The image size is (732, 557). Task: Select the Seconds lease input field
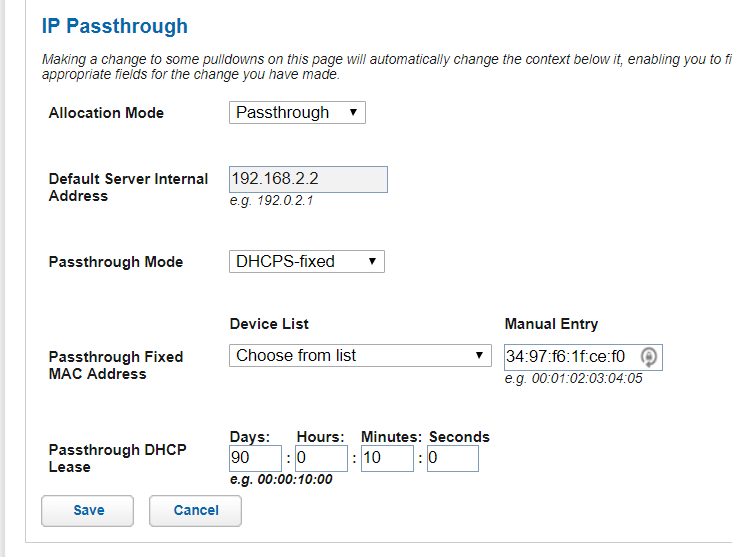[452, 459]
